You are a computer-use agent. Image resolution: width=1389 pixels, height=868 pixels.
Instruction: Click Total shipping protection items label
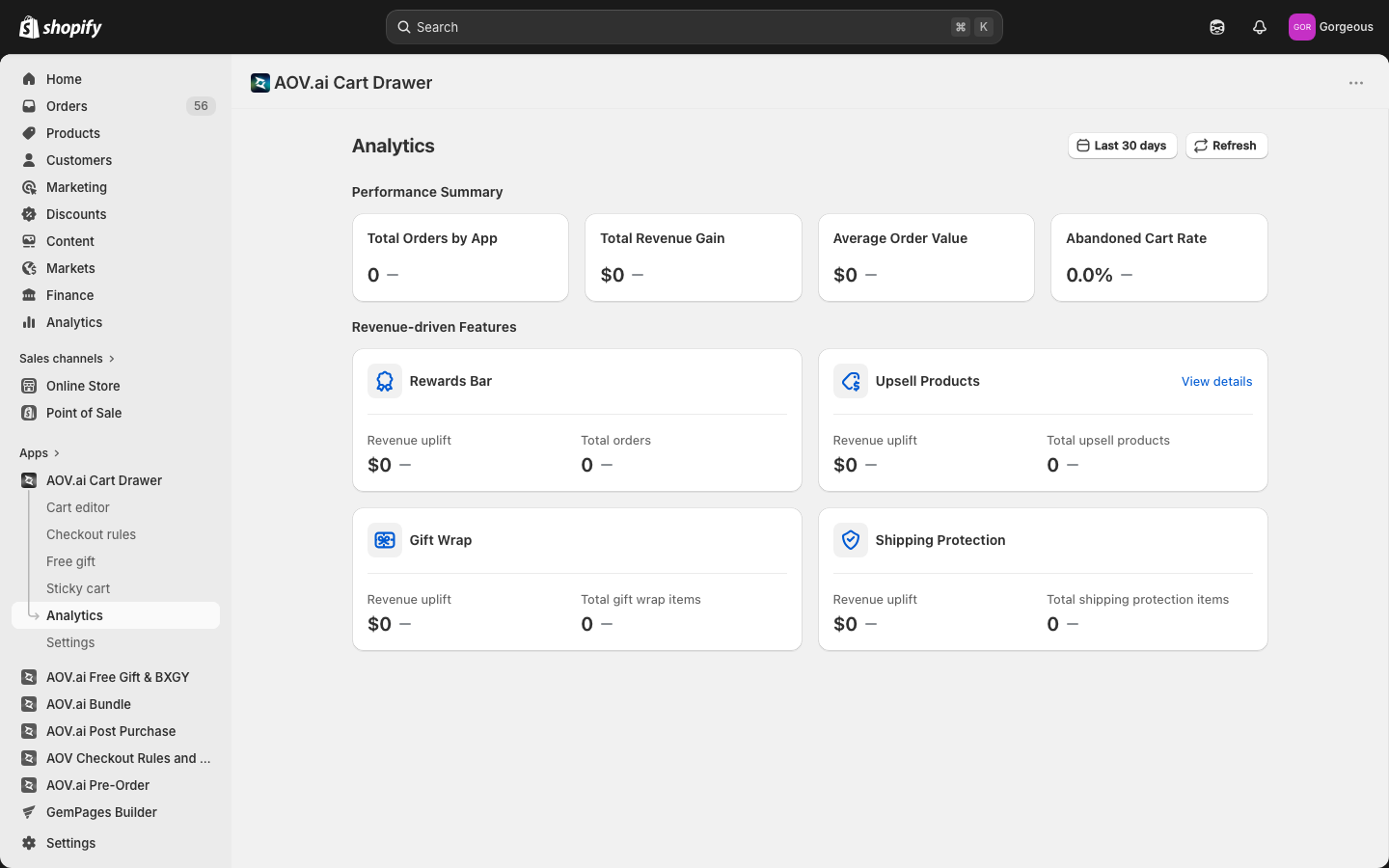coord(1137,599)
